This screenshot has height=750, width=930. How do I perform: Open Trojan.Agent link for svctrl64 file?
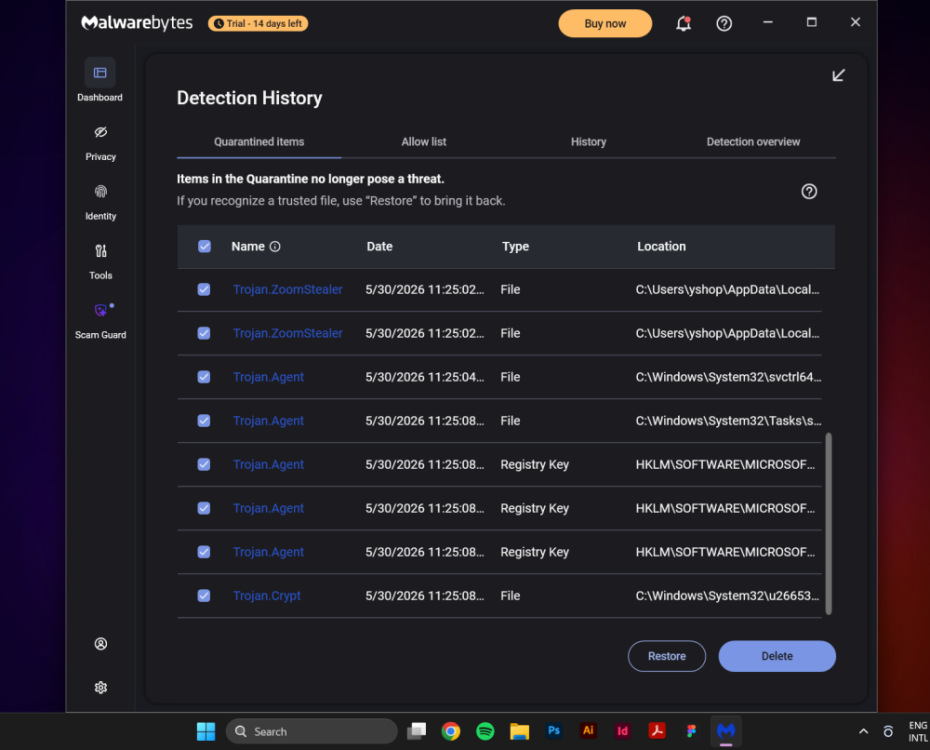[269, 377]
